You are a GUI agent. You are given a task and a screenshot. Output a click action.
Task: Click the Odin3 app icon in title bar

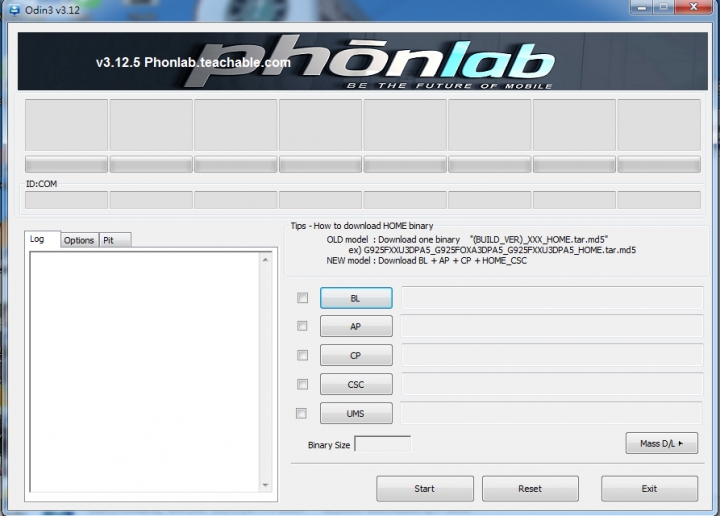pos(14,10)
